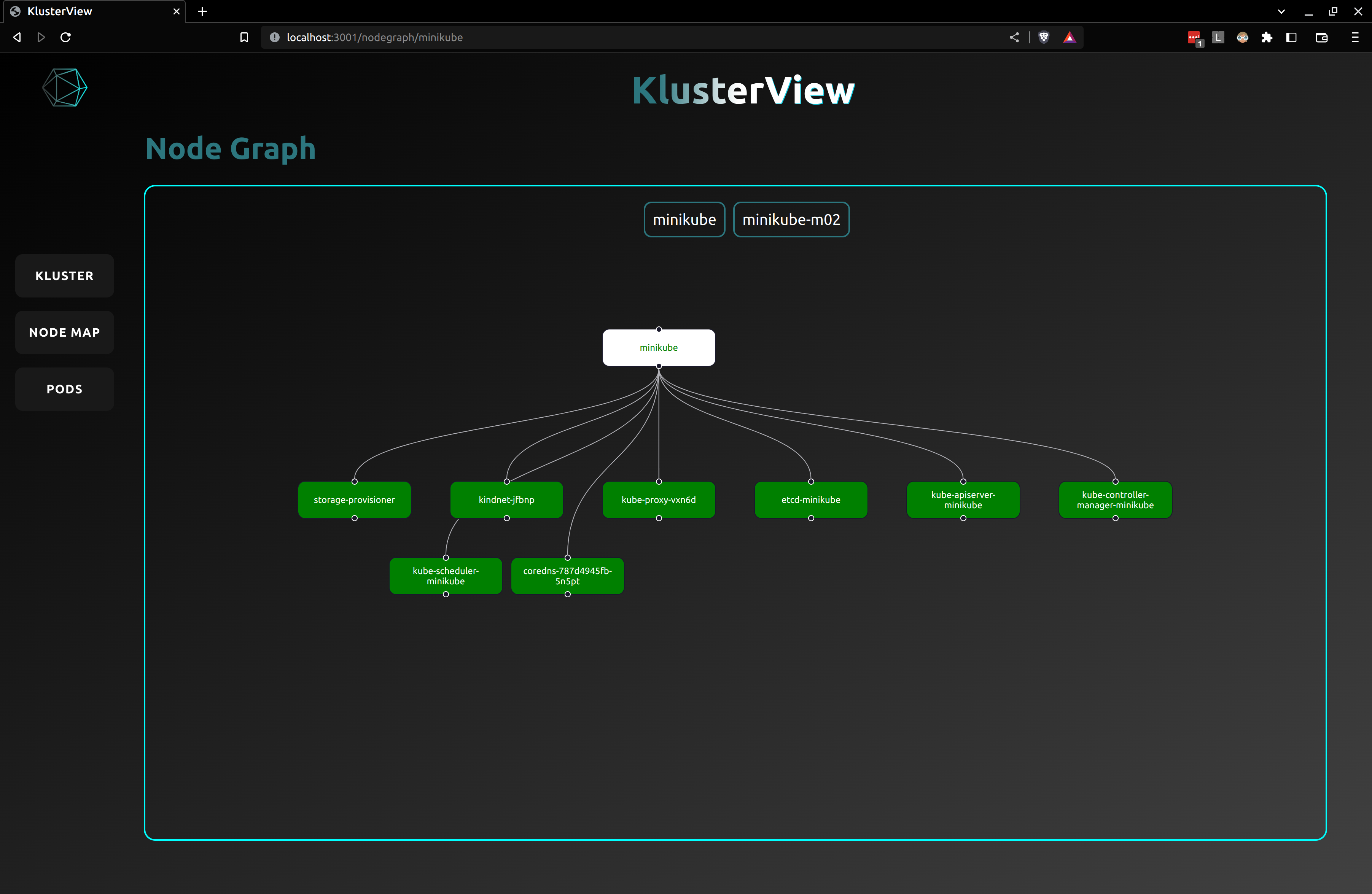Toggle the browser sidebar panel icon
1372x894 pixels.
coord(1291,37)
